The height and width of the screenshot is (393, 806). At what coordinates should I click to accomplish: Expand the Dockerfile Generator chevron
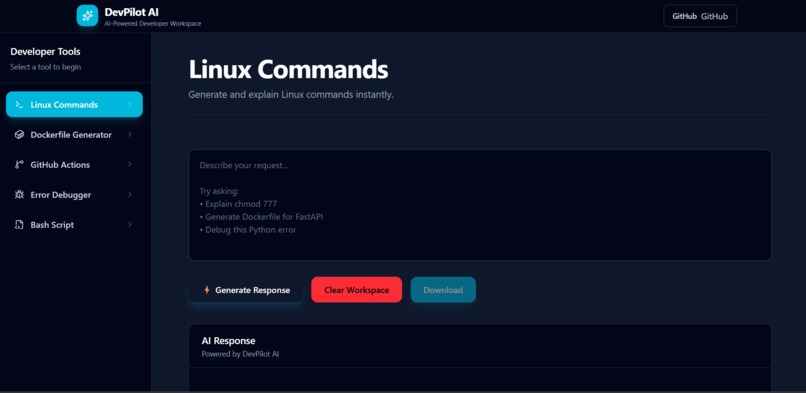130,135
